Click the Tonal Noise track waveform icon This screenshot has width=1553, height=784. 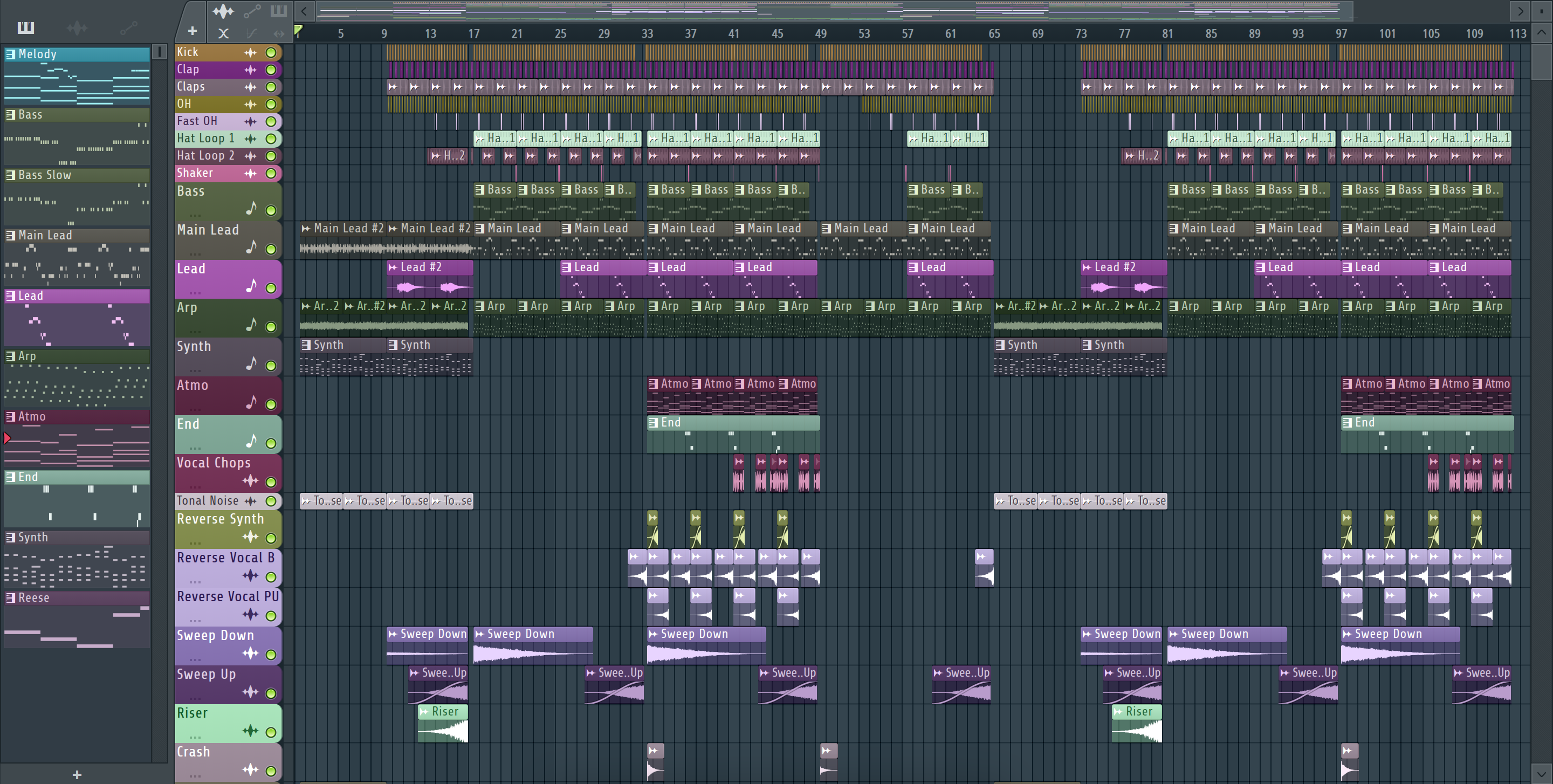(x=250, y=501)
